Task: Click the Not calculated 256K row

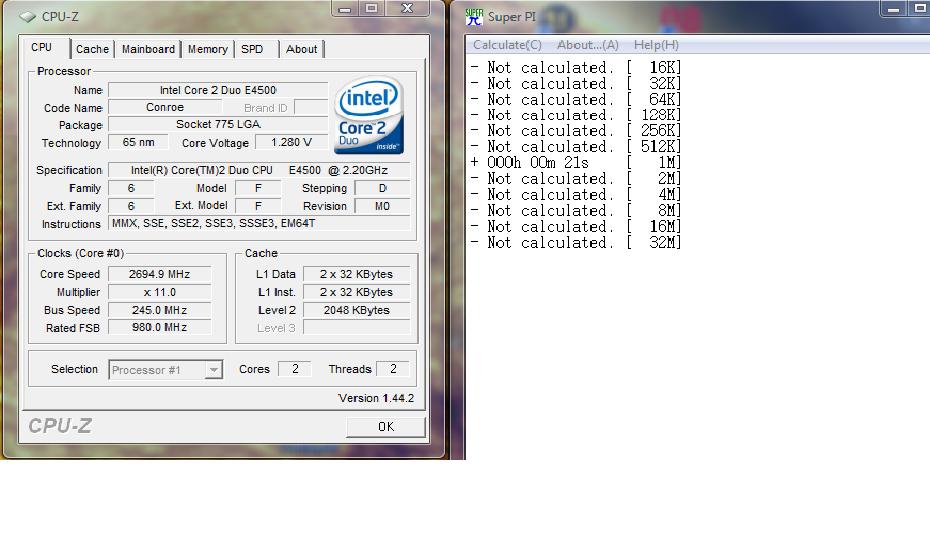Action: tap(576, 131)
